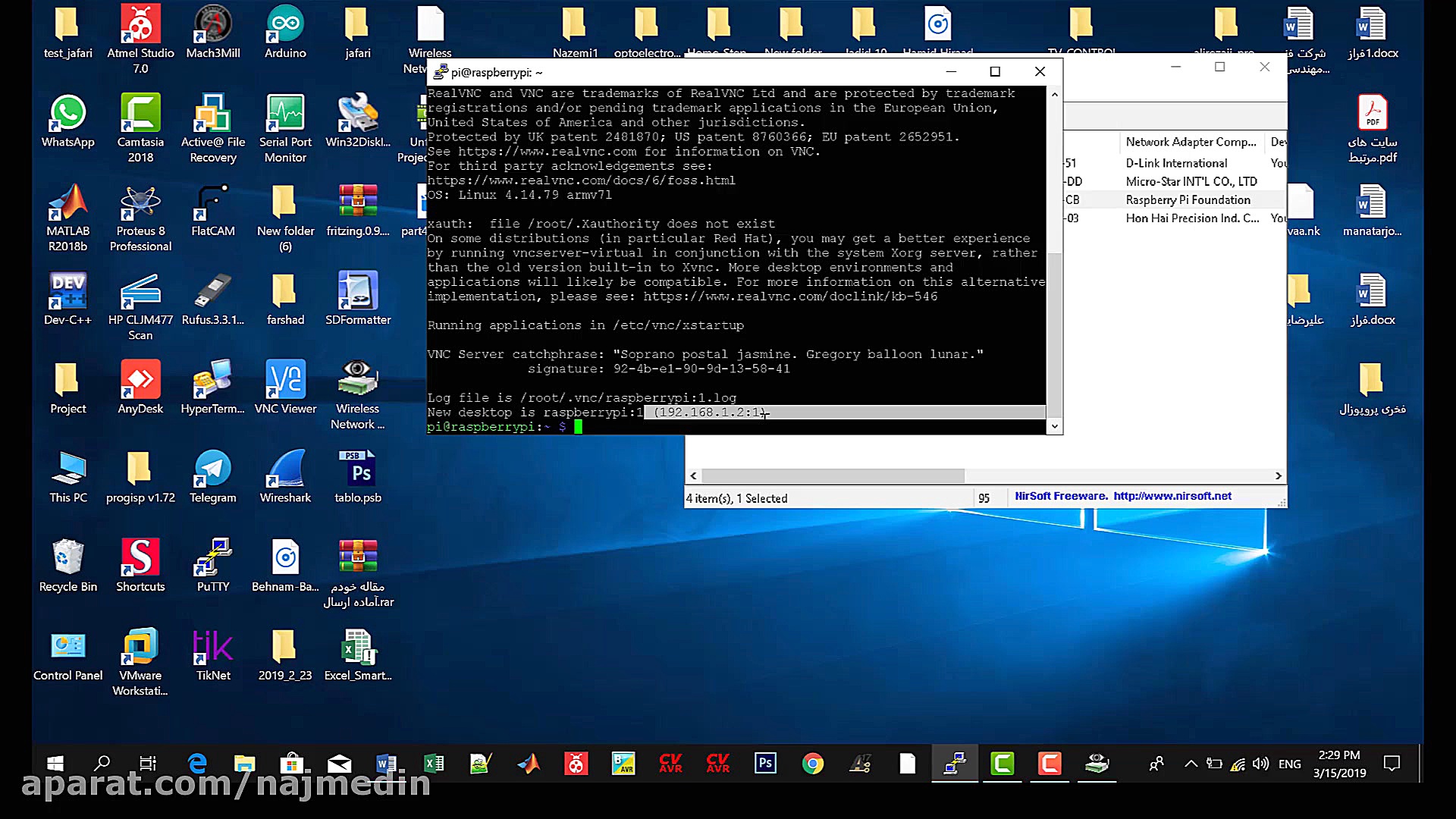The image size is (1456, 819).
Task: Click Google Chrome in the taskbar
Action: (x=812, y=764)
